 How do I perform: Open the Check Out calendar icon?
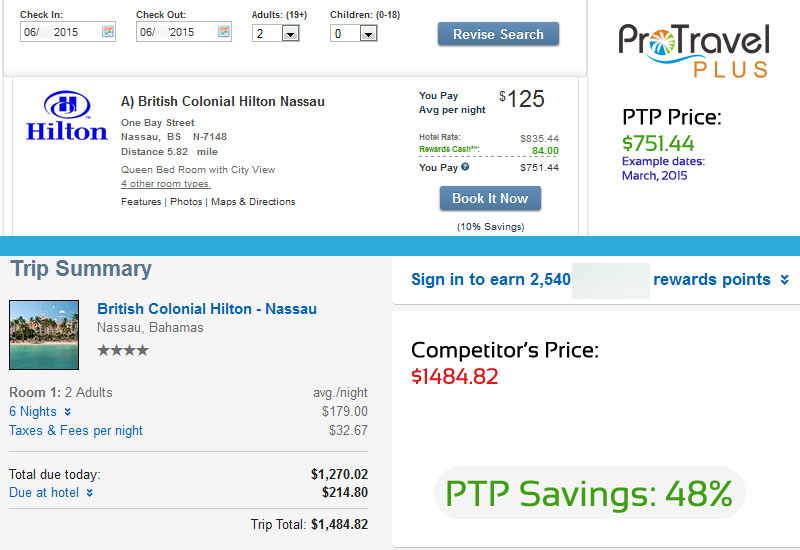coord(223,32)
